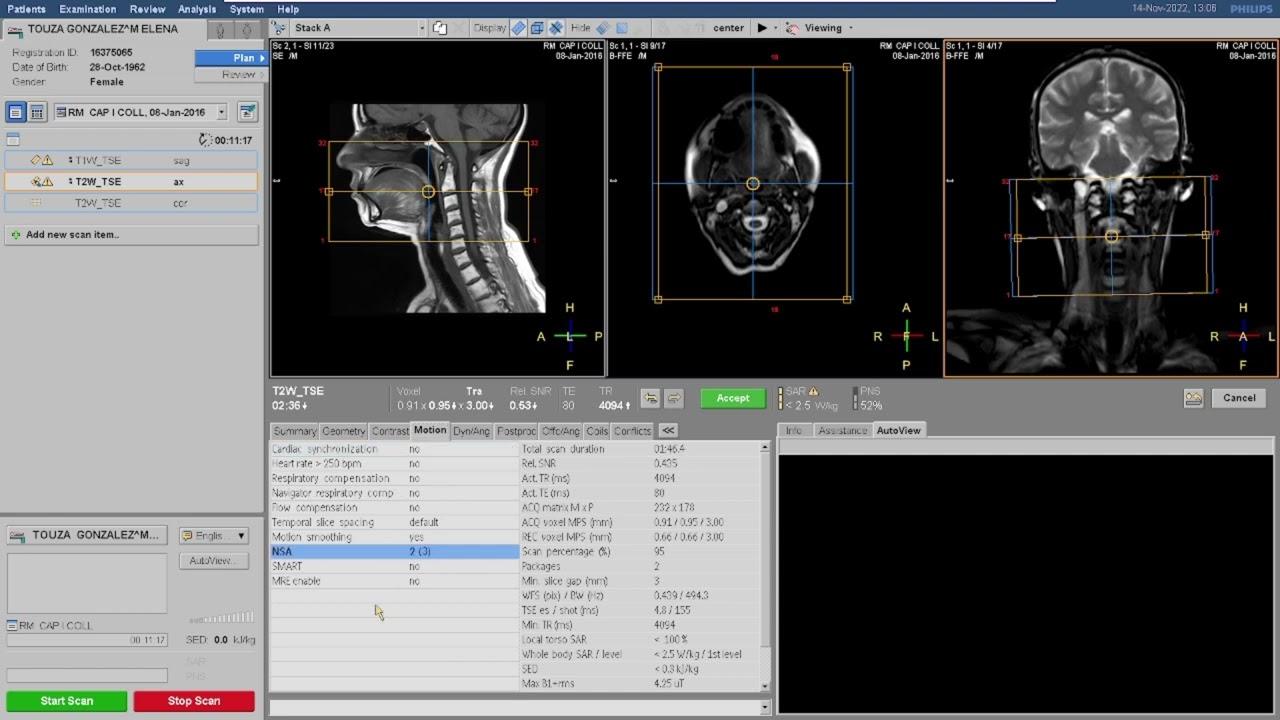Open the English language dropdown
The width and height of the screenshot is (1280, 720).
[213, 536]
